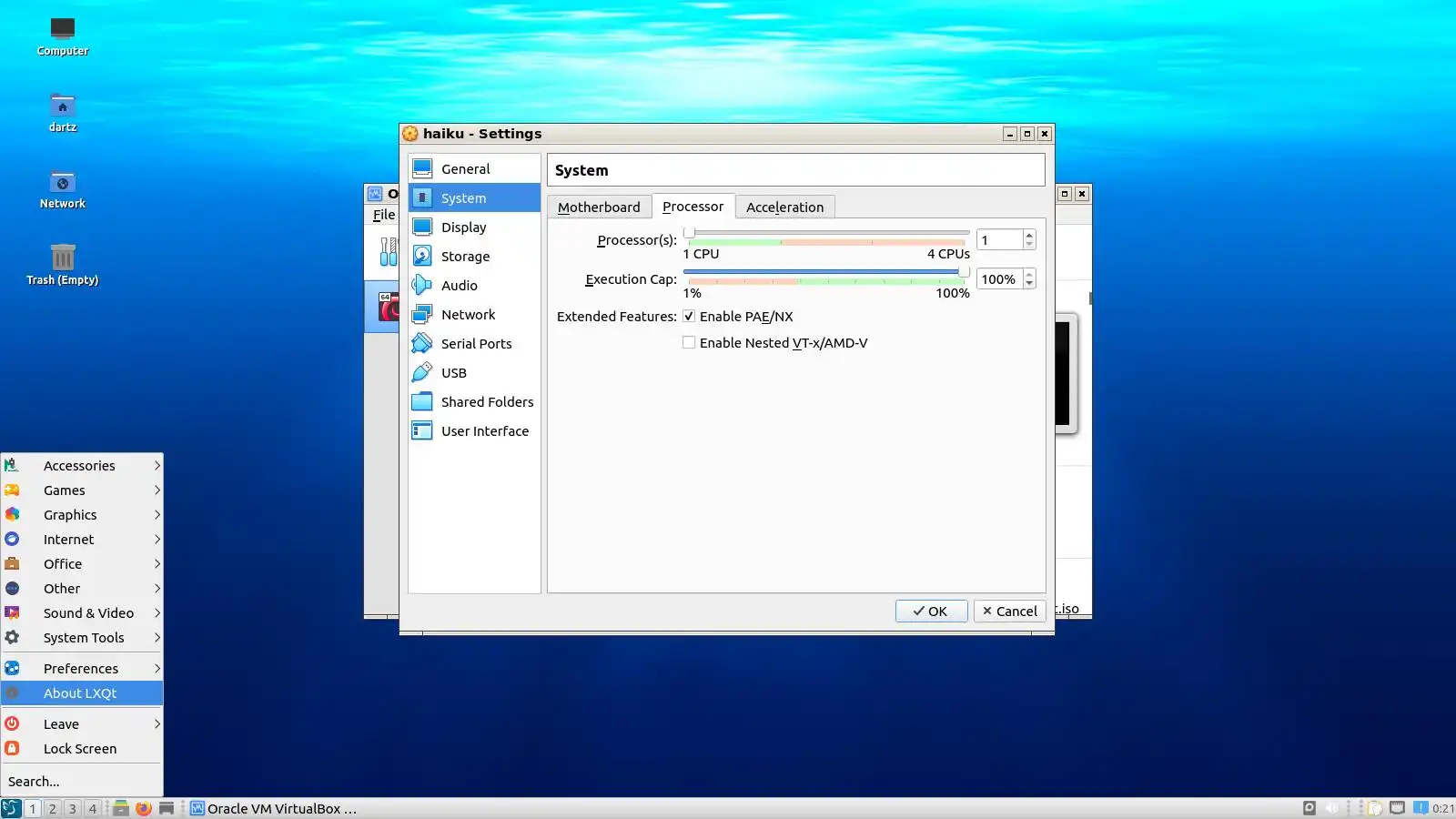Cancel the haiku Settings dialog
1456x819 pixels.
1009,612
